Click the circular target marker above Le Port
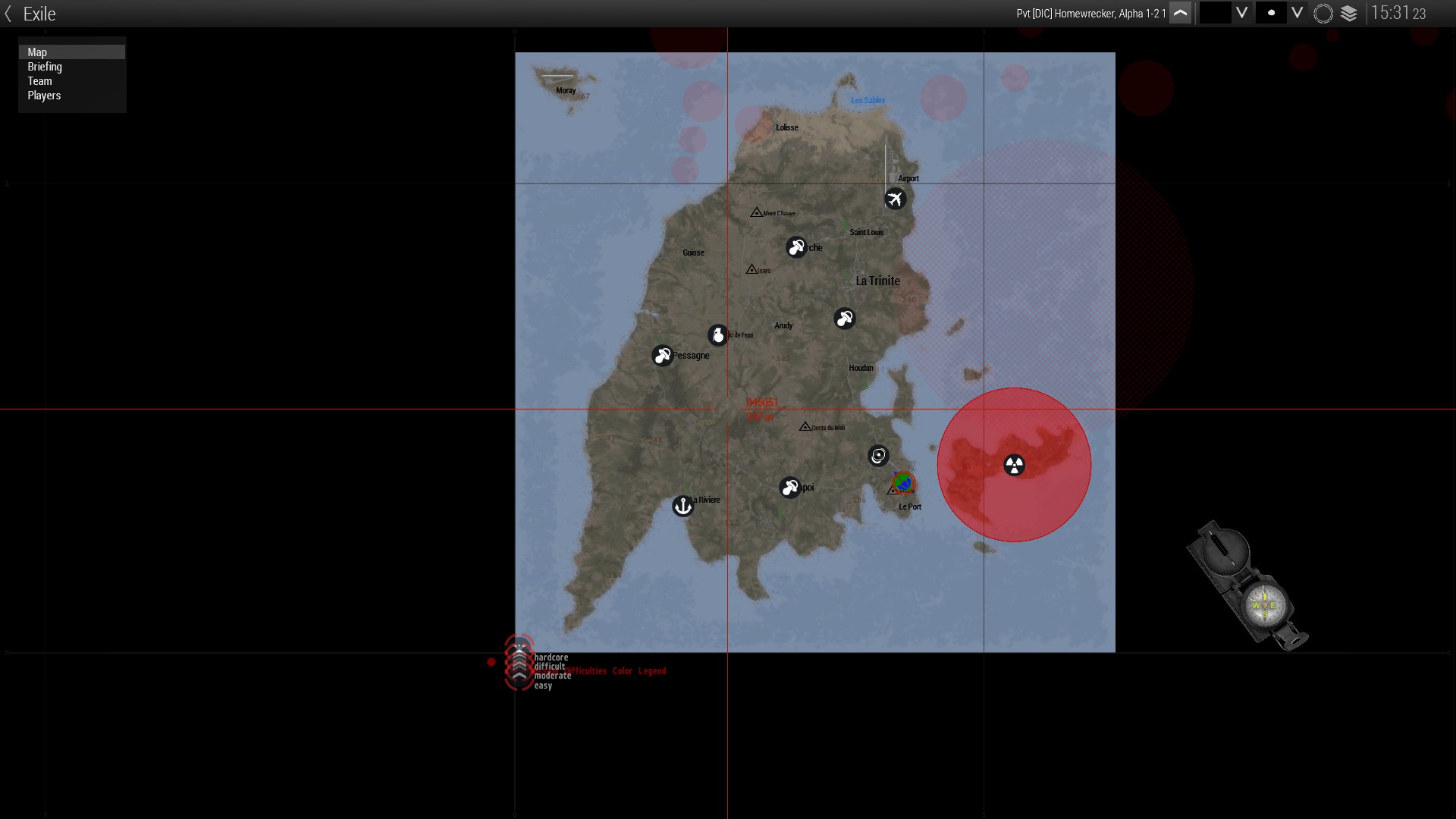 (878, 455)
